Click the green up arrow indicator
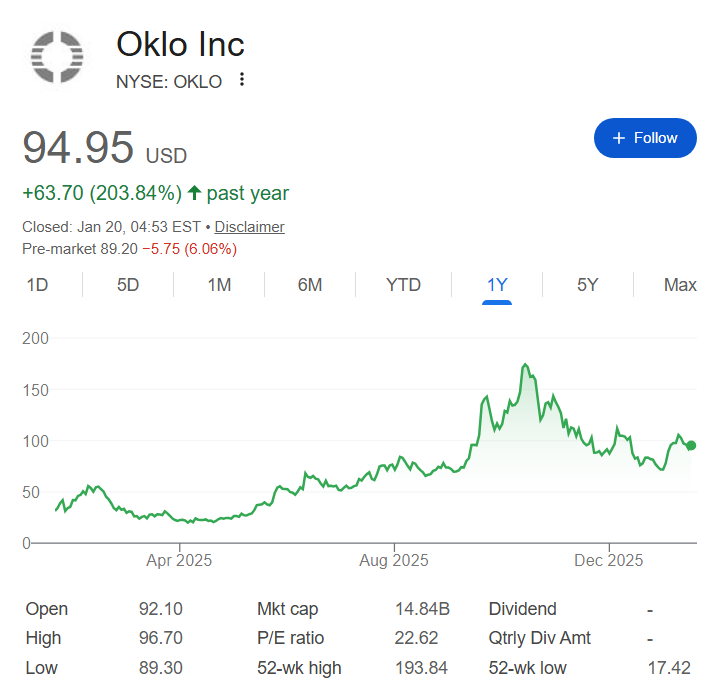 click(x=194, y=193)
